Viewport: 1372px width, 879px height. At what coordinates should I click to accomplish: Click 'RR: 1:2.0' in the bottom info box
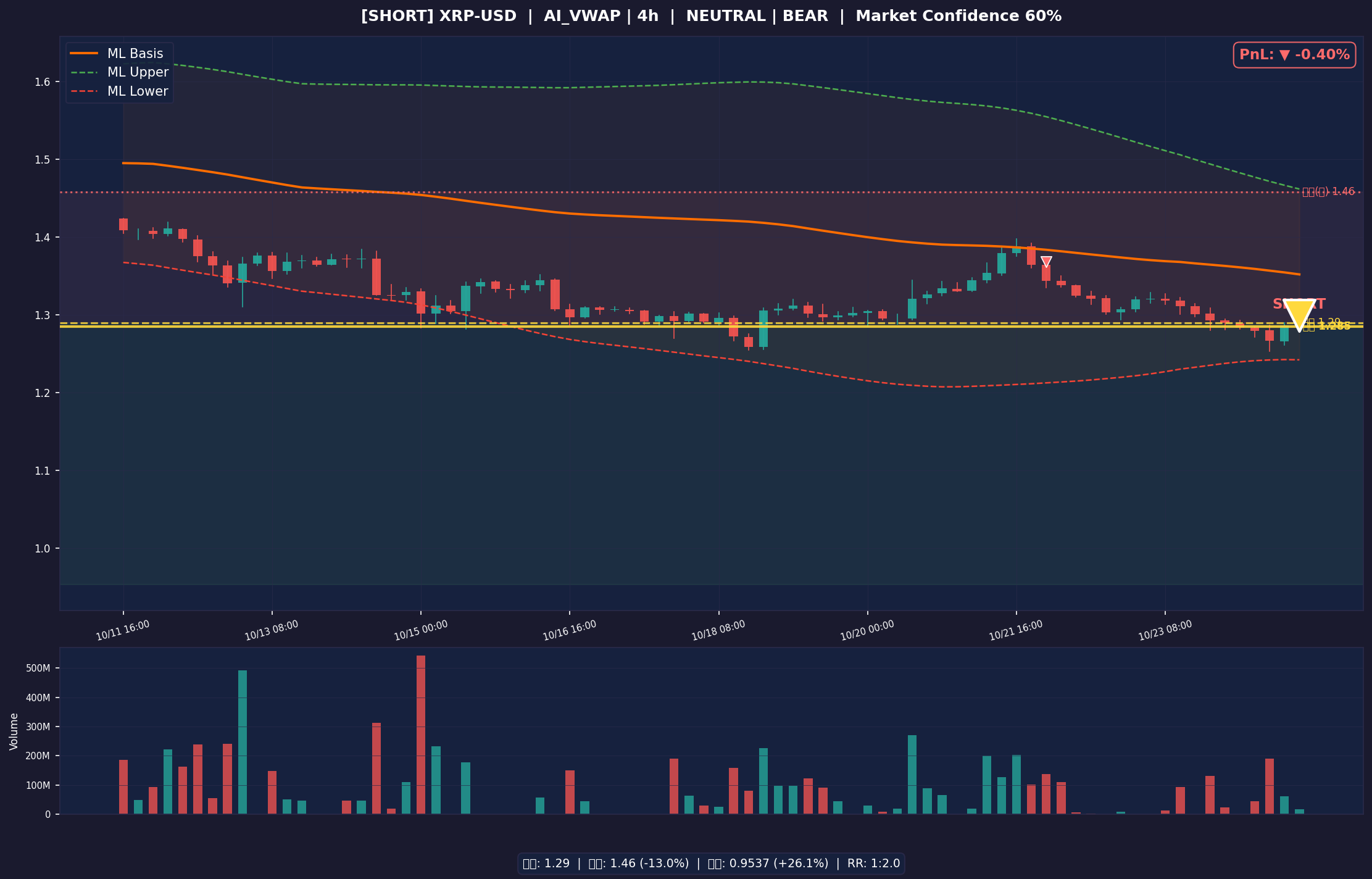[874, 864]
